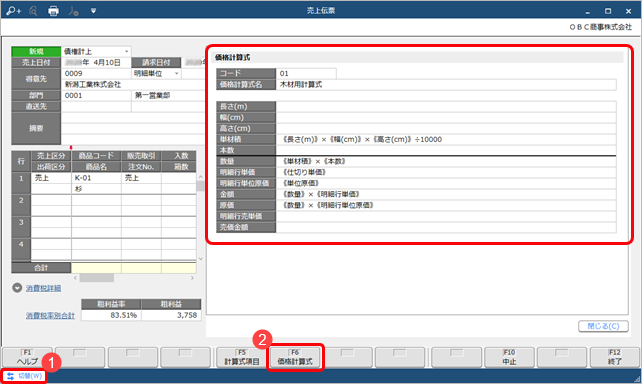
Task: Click the F5 計算式項目 function button
Action: pyautogui.click(x=242, y=357)
